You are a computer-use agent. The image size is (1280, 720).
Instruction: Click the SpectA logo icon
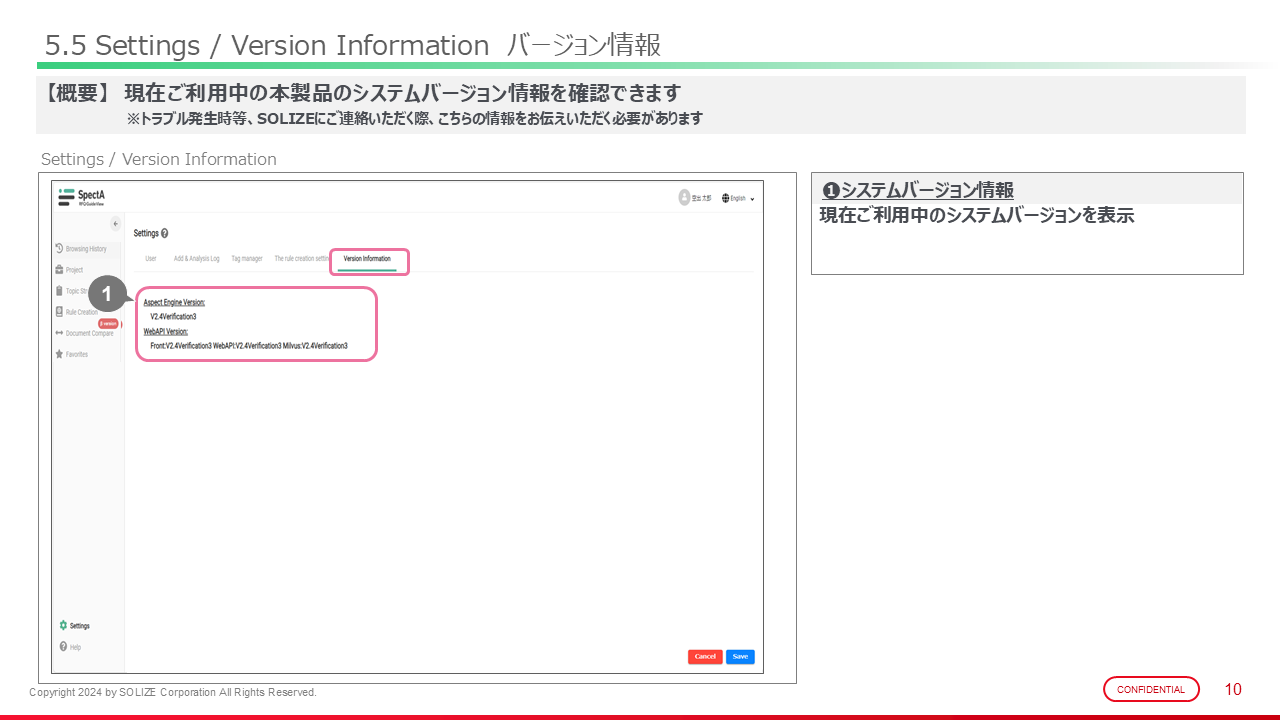65,197
